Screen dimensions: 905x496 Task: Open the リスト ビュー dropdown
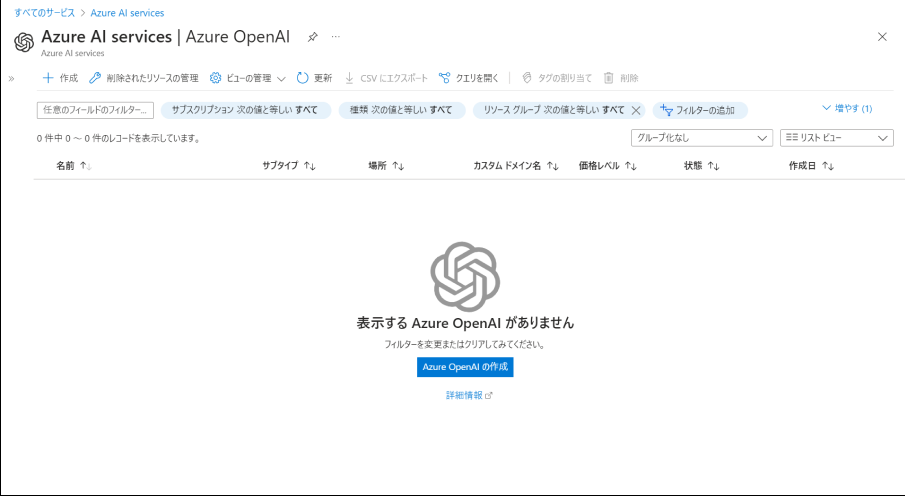836,138
